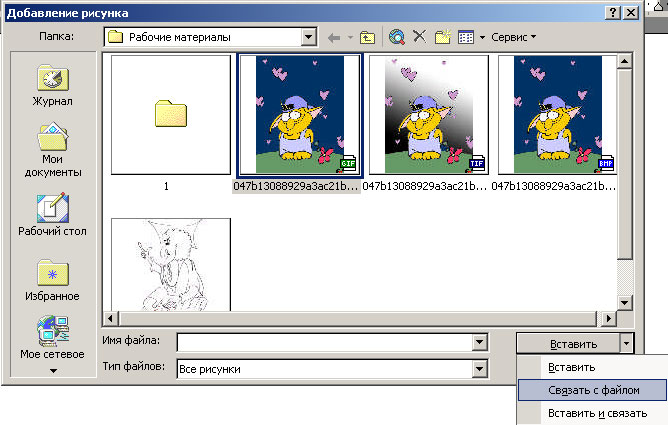Image resolution: width=668 pixels, height=425 pixels.
Task: Click the Имя файла input field
Action: pyautogui.click(x=322, y=343)
